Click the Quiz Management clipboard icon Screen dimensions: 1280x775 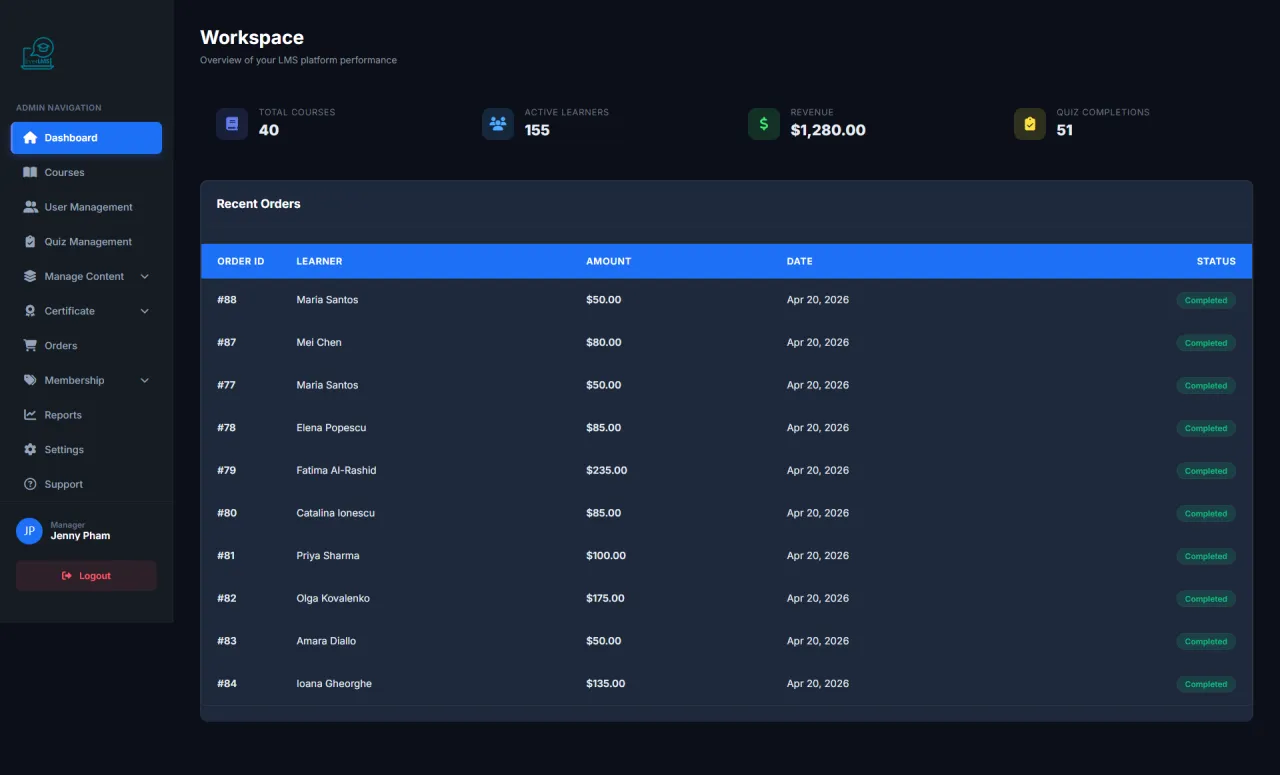pos(30,242)
